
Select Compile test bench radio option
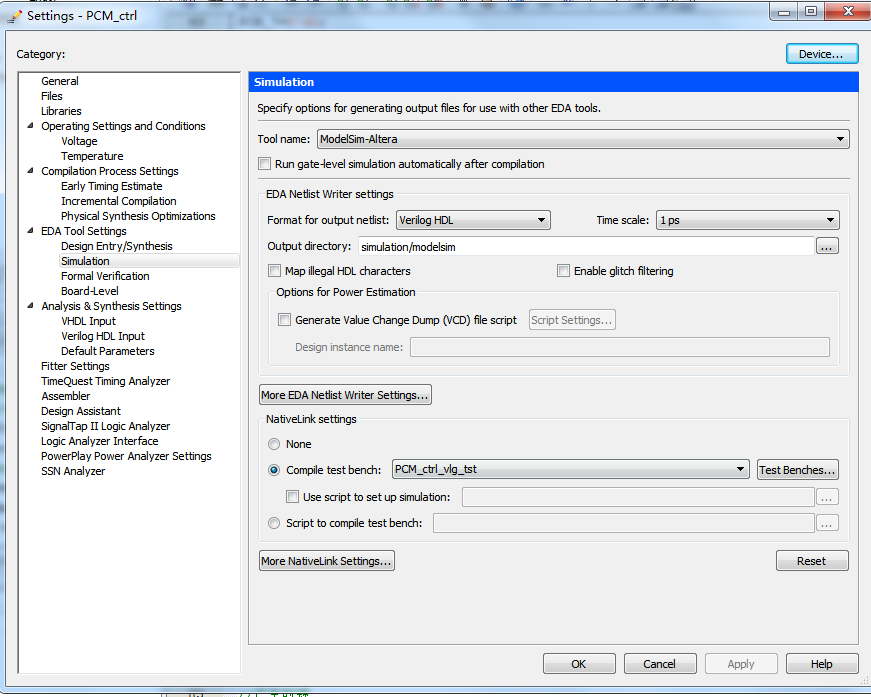coord(274,470)
